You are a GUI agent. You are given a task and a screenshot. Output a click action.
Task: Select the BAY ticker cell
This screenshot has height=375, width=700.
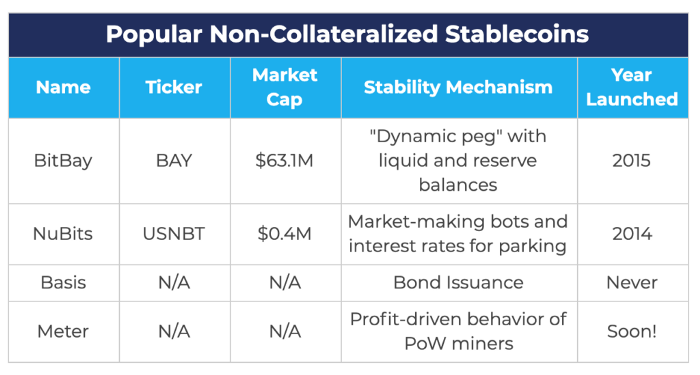[x=174, y=161]
